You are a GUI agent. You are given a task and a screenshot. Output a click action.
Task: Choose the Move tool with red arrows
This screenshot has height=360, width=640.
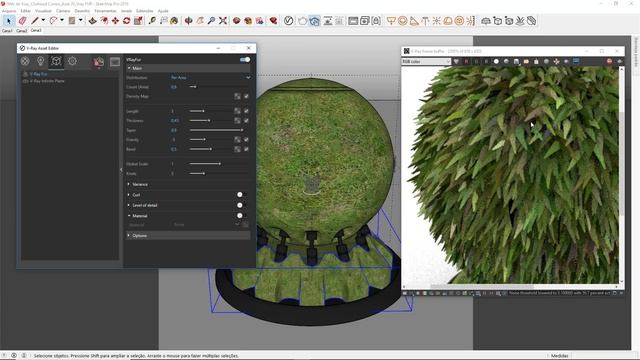pyautogui.click(x=116, y=20)
